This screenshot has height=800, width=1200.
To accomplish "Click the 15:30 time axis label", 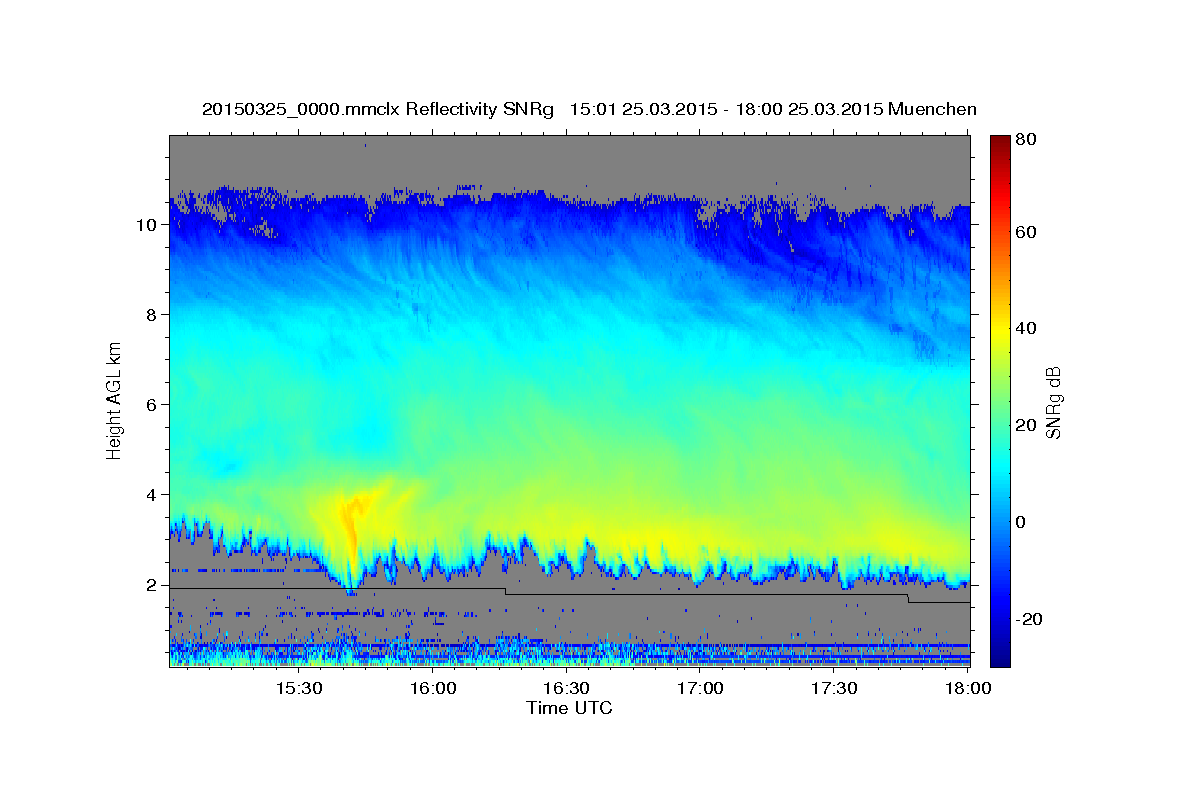I will coord(298,689).
